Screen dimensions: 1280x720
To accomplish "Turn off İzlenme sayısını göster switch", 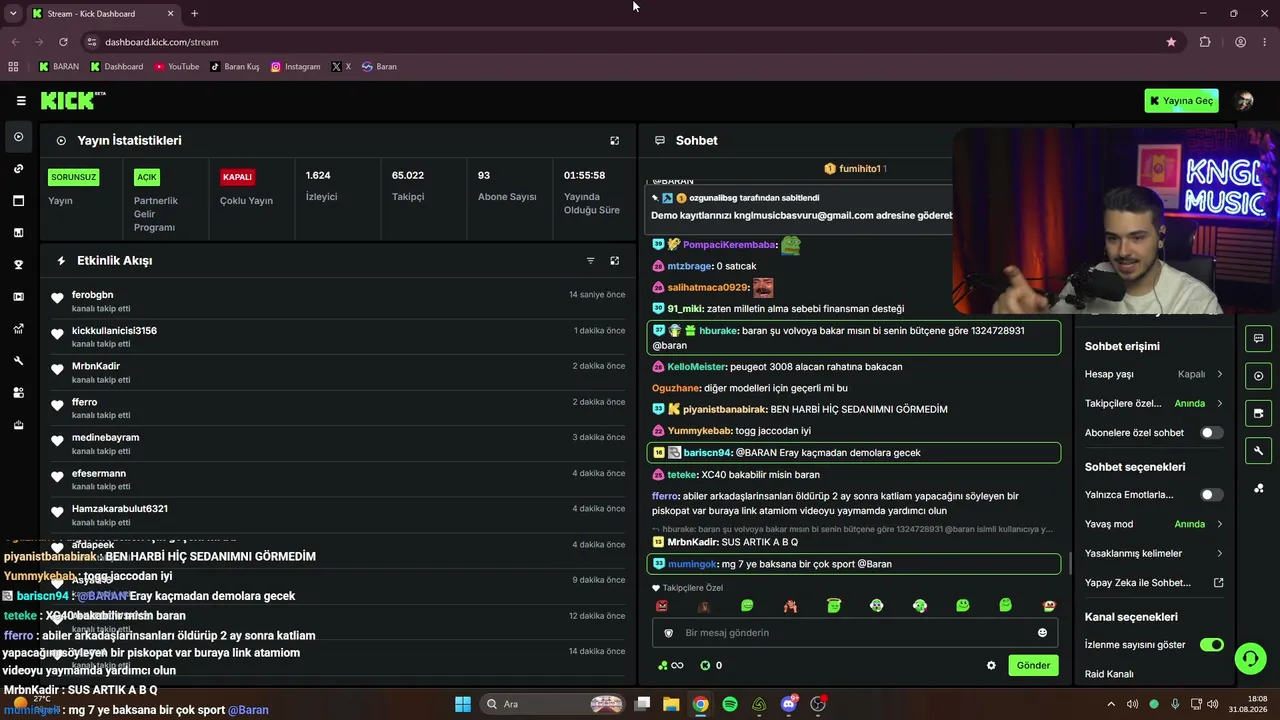I will [x=1211, y=645].
